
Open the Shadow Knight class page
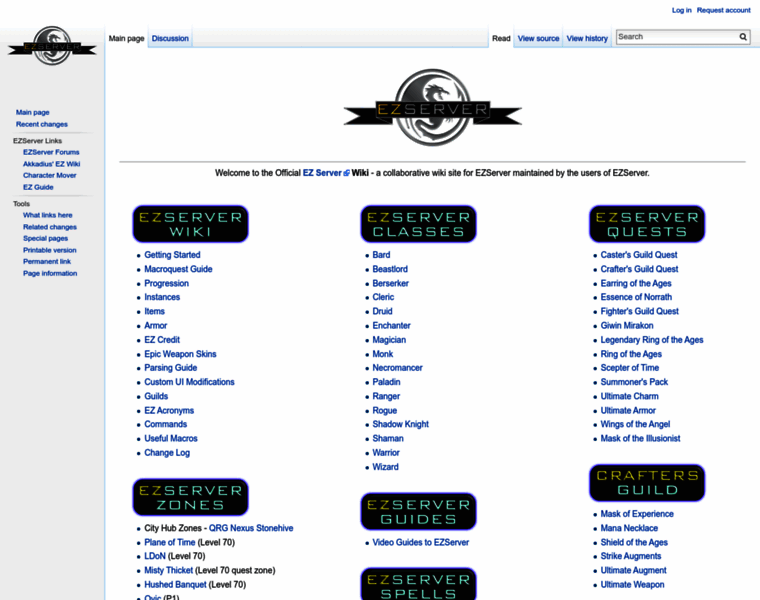click(400, 424)
